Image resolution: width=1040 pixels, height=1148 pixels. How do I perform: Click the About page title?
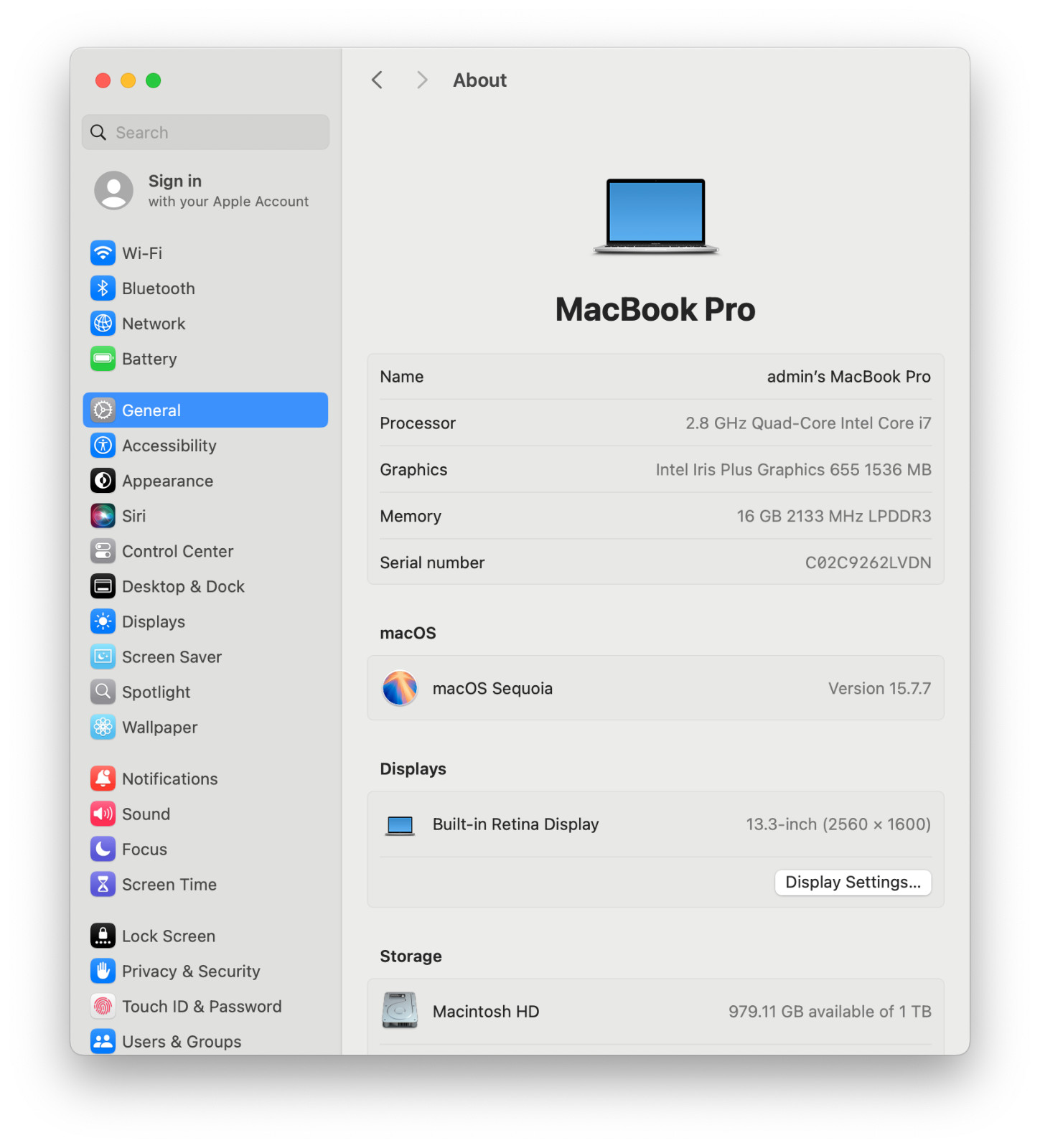(479, 80)
